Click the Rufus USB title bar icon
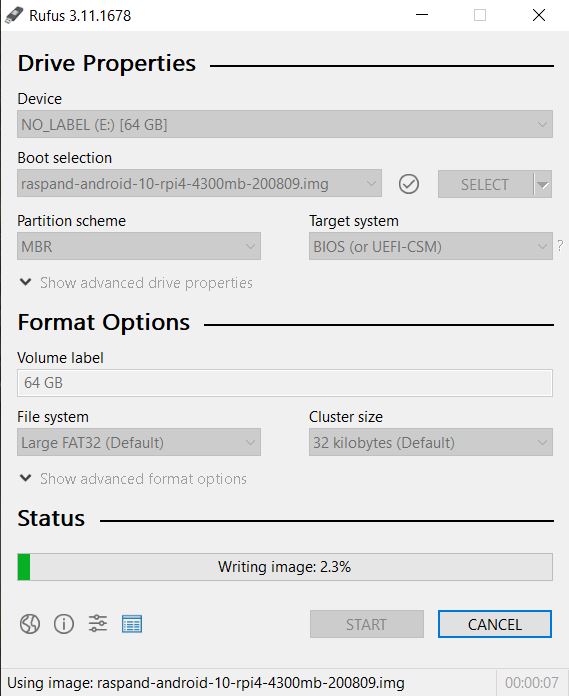 [14, 15]
